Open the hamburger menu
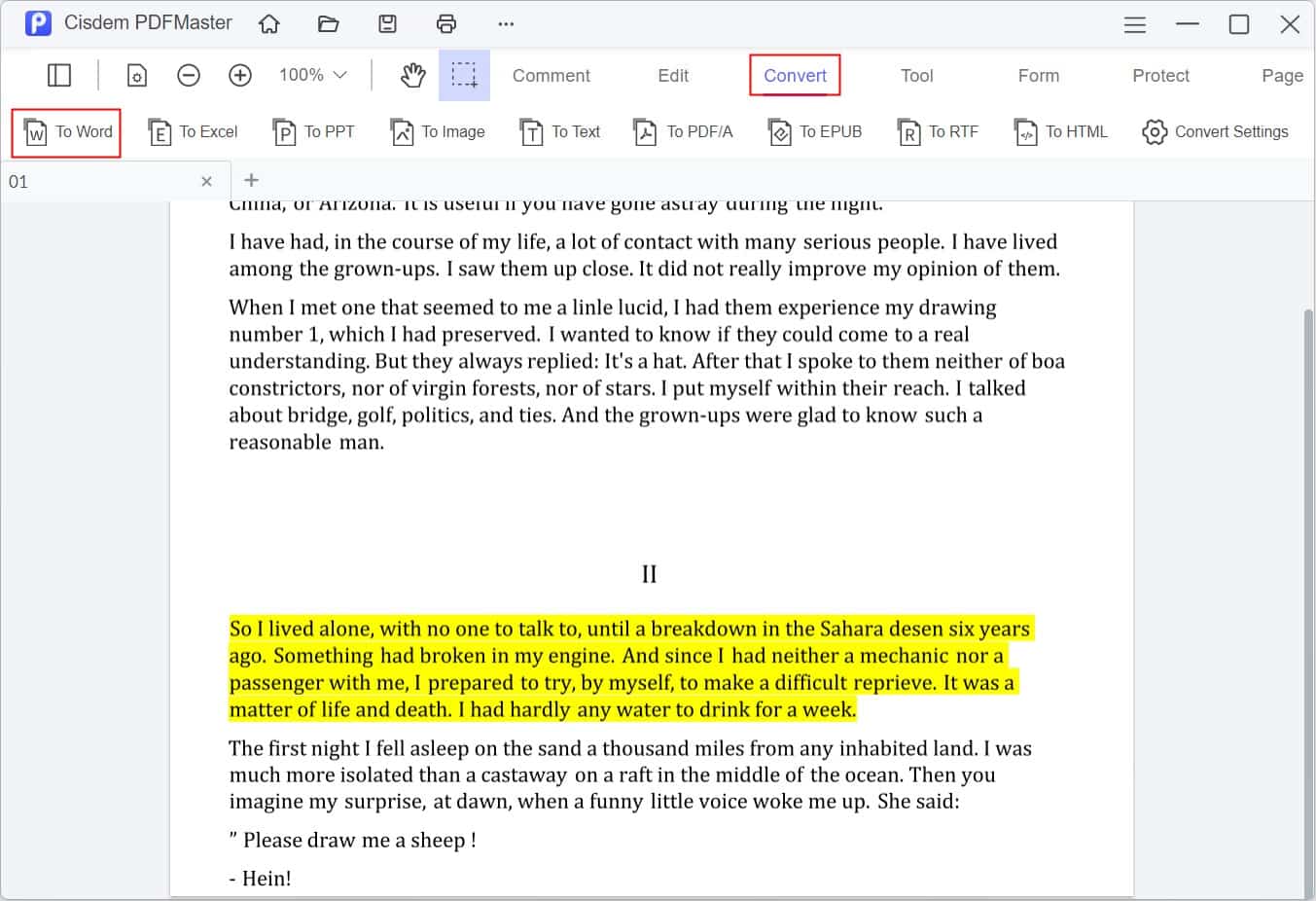The width and height of the screenshot is (1316, 901). pyautogui.click(x=1134, y=23)
